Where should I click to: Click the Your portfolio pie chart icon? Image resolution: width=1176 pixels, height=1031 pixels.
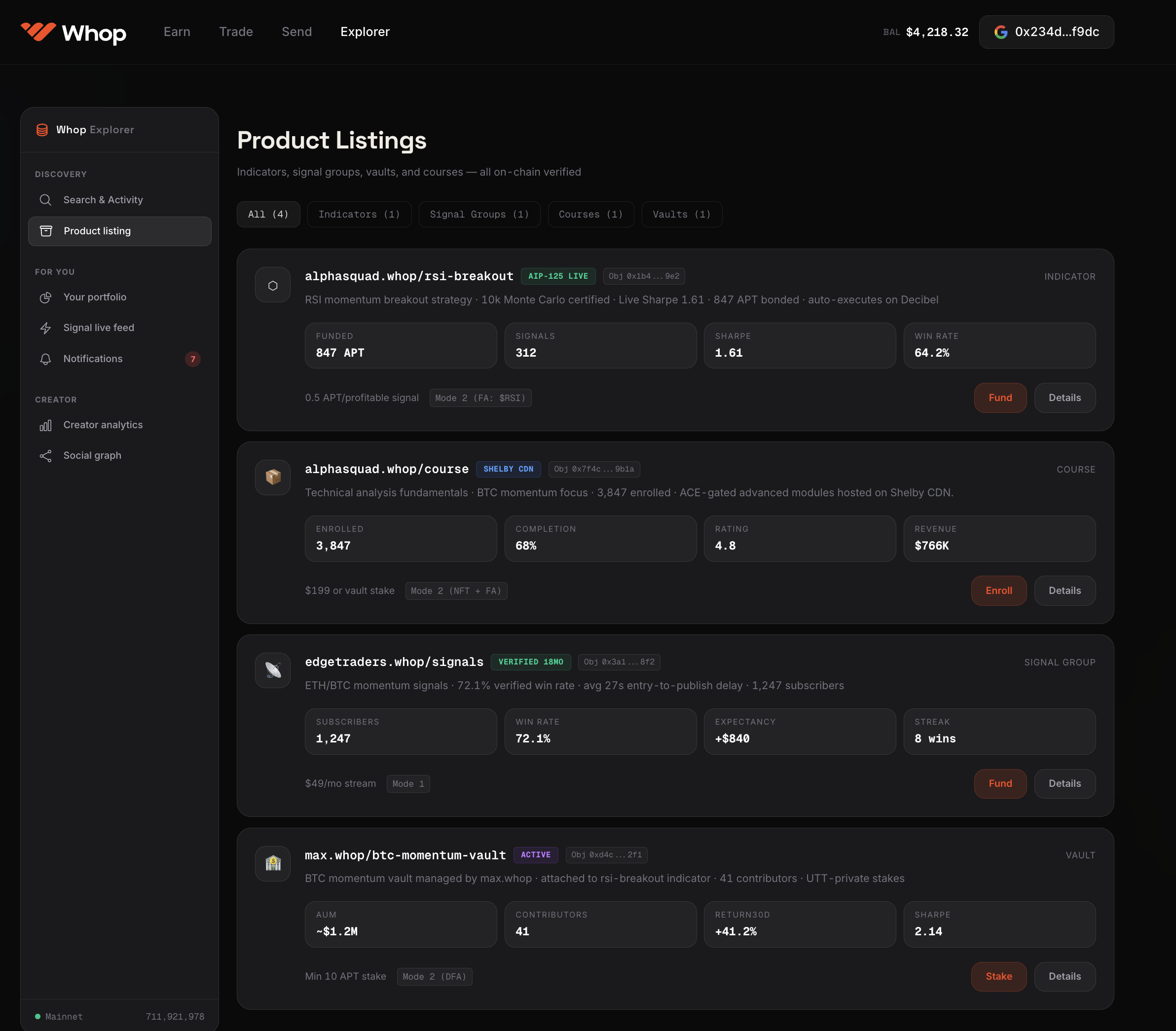point(45,297)
